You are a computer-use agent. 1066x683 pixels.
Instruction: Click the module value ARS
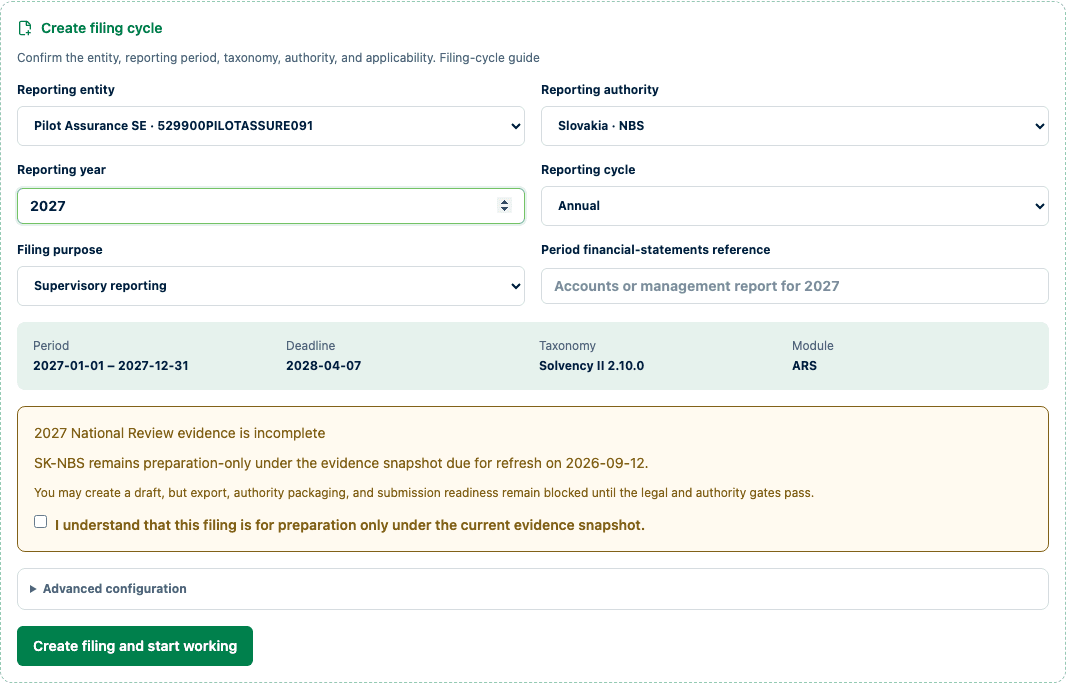pos(804,366)
